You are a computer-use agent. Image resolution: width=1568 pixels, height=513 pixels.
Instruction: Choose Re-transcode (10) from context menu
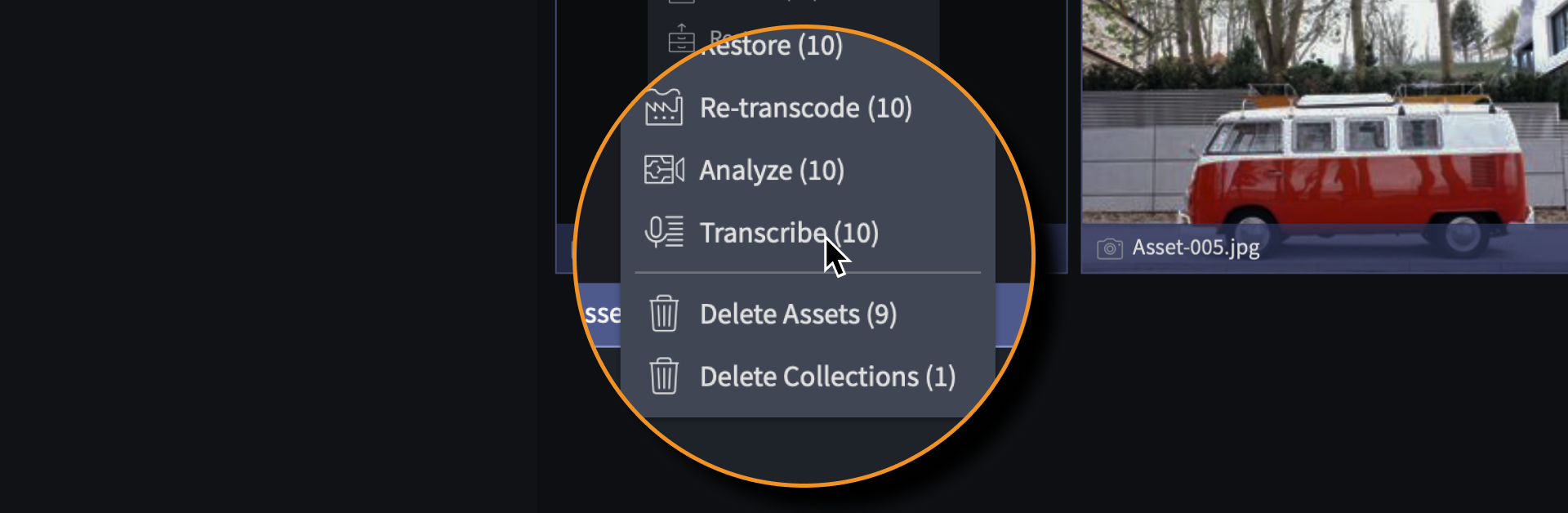point(806,108)
